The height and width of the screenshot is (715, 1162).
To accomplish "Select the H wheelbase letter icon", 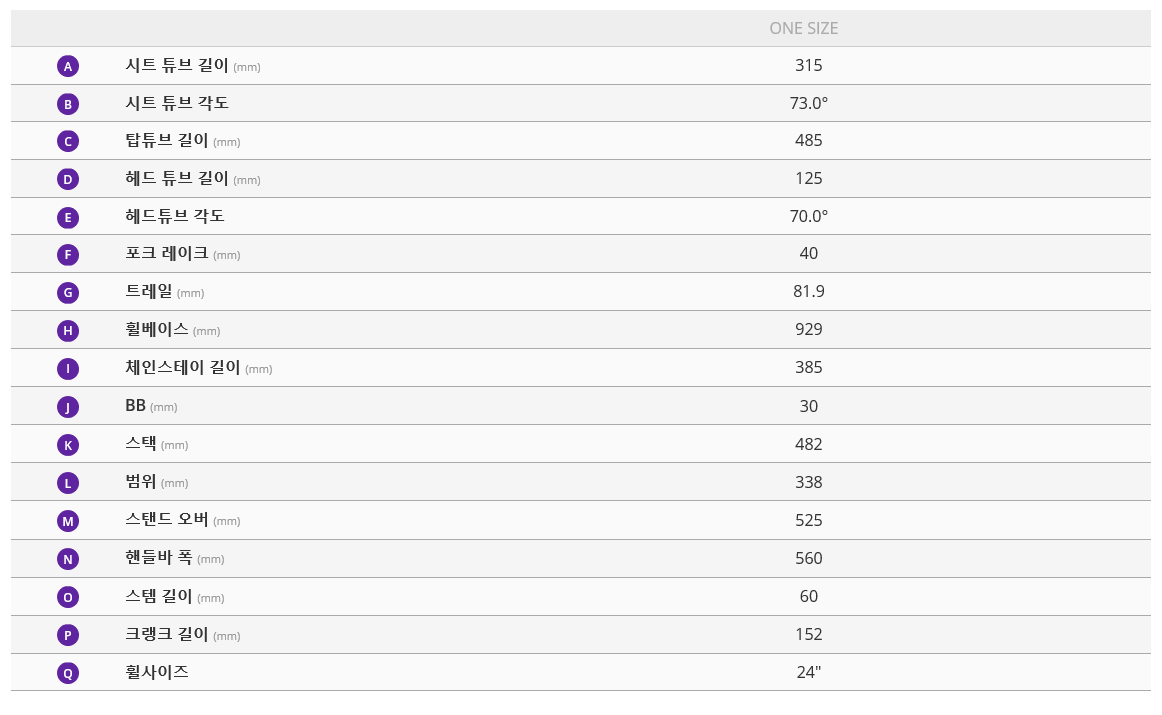I will 68,330.
